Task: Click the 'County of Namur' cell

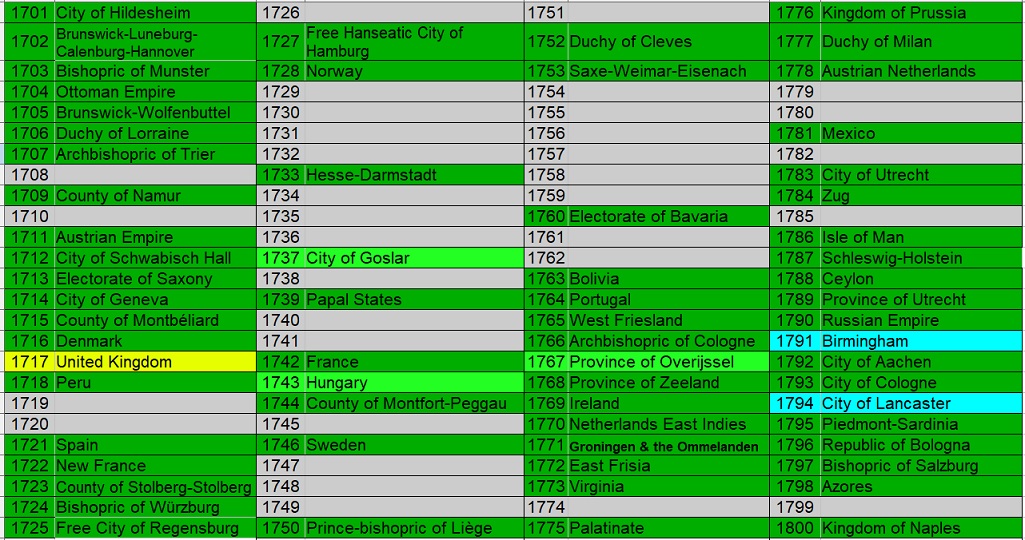Action: pyautogui.click(x=155, y=195)
